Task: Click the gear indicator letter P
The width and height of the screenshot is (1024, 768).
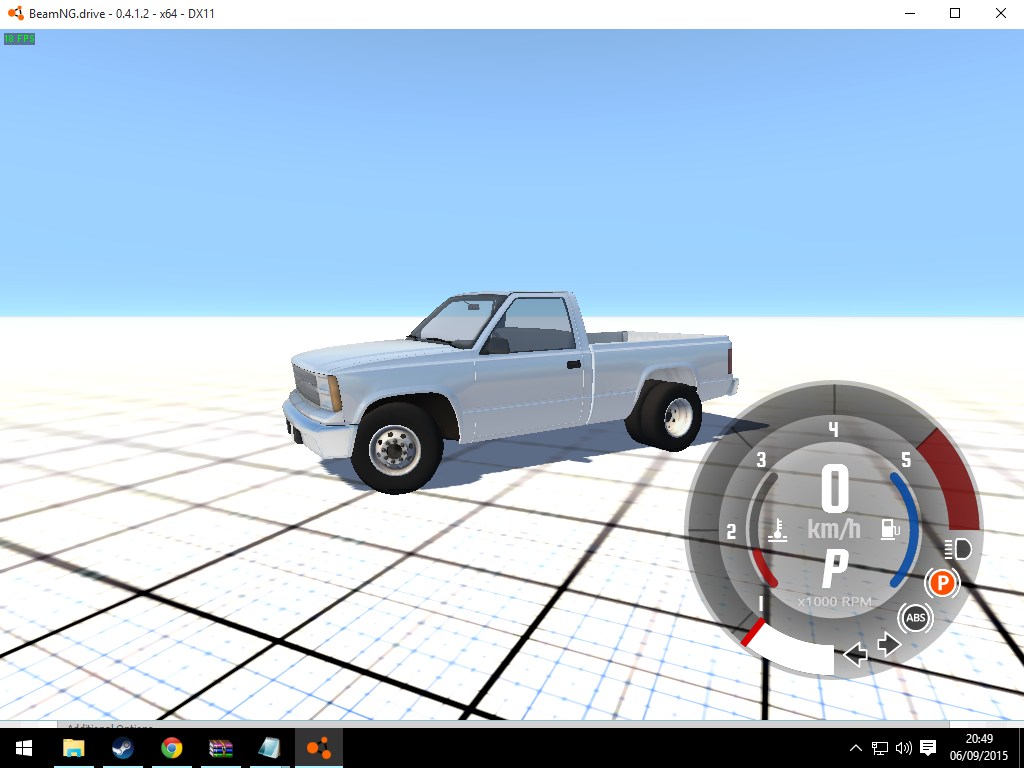Action: click(x=835, y=568)
